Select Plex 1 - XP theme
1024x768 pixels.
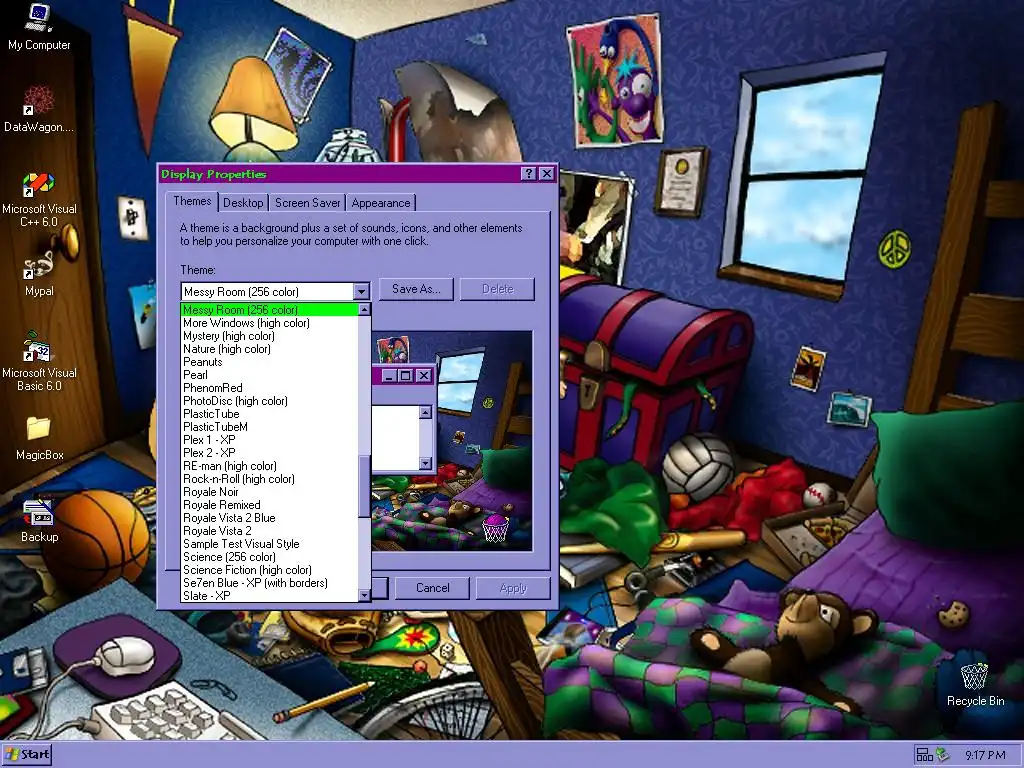[270, 440]
